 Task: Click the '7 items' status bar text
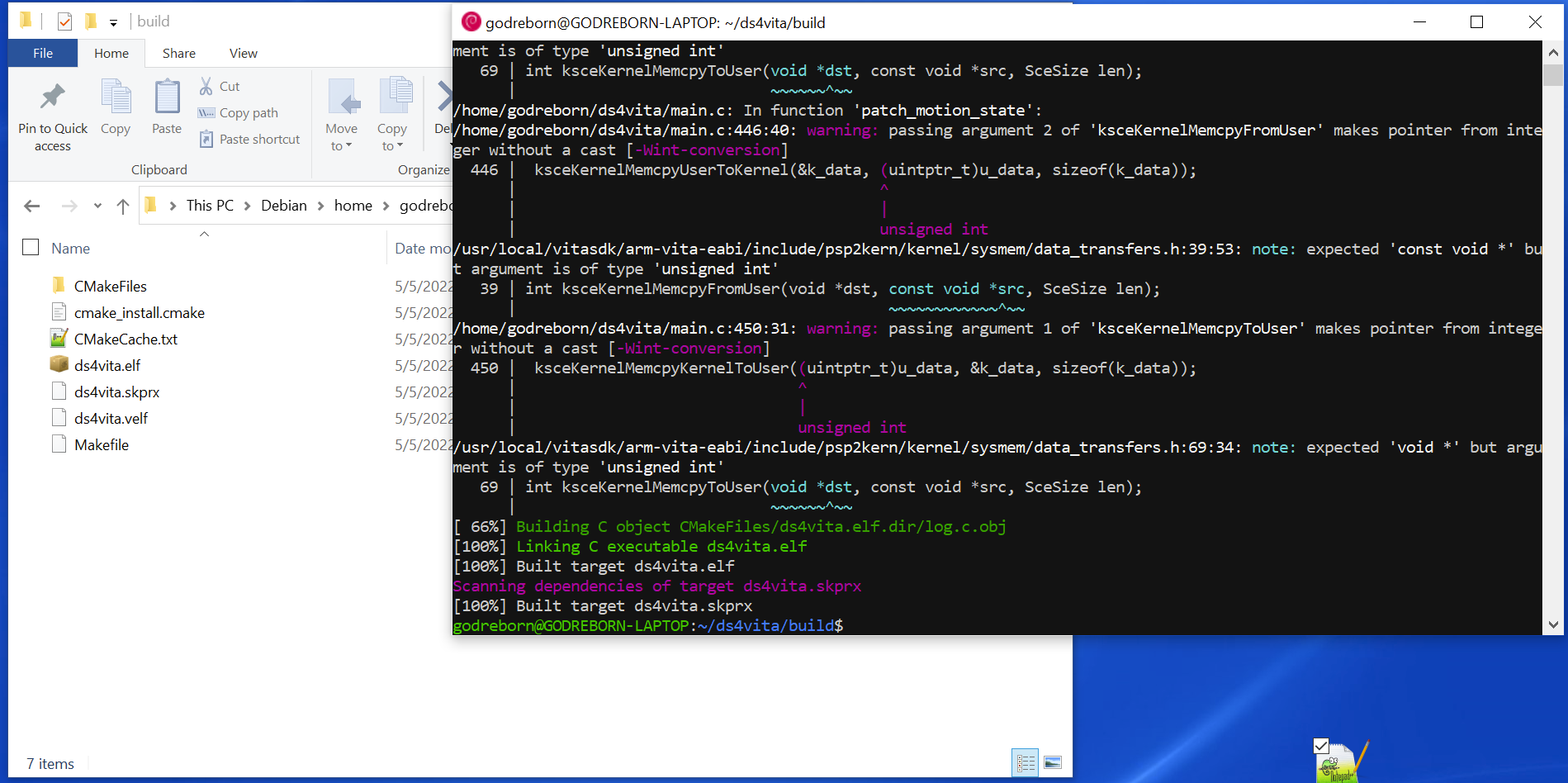(x=50, y=764)
